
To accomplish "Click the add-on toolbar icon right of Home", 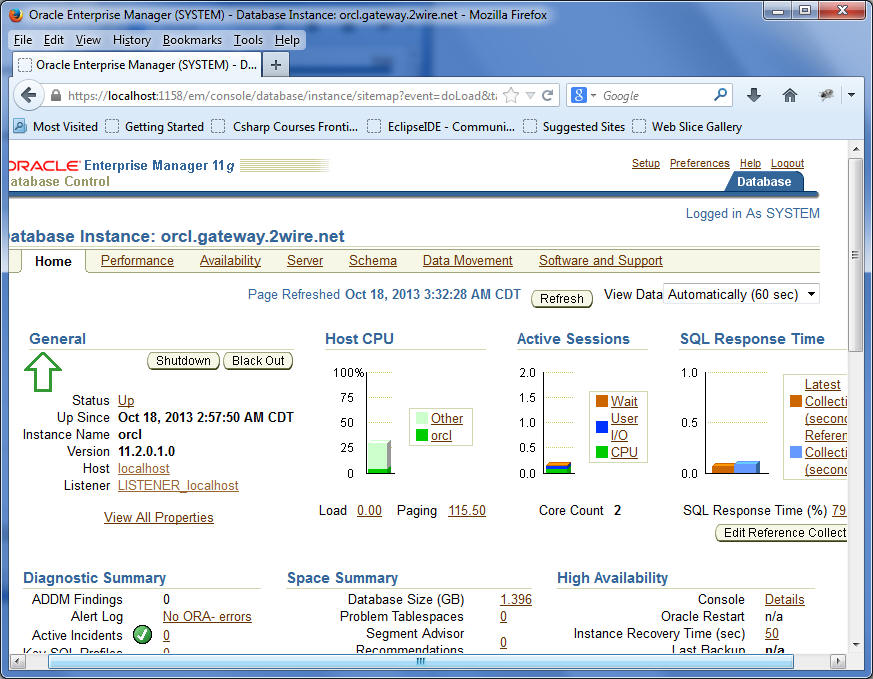I will (826, 95).
